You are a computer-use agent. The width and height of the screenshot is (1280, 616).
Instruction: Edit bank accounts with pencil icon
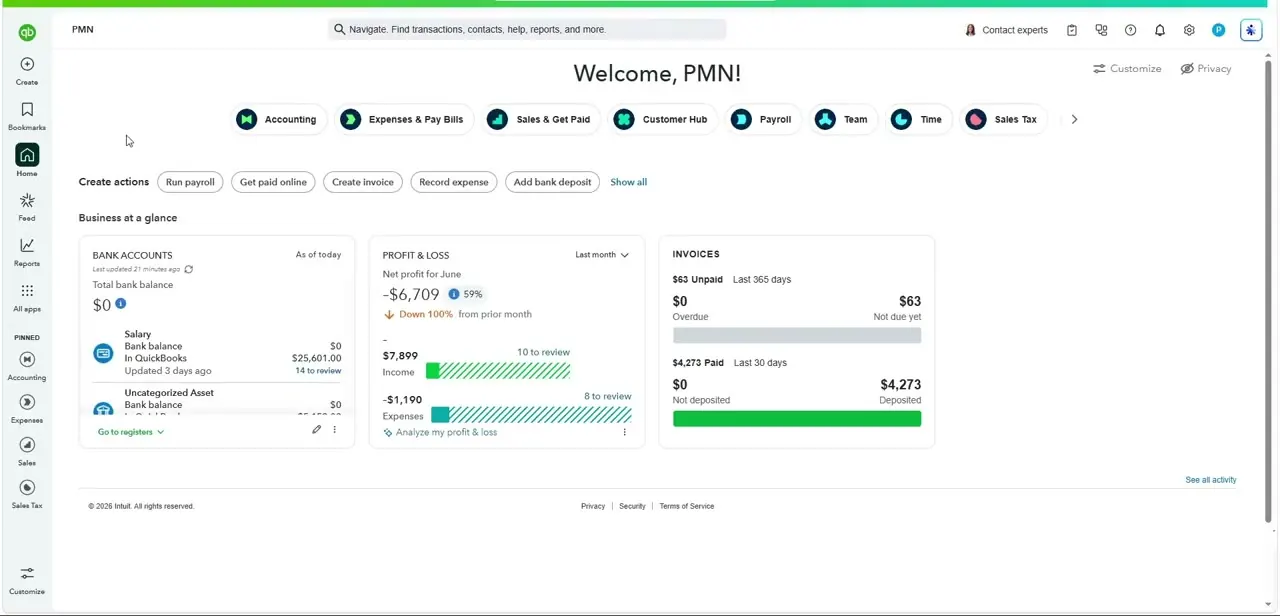(316, 430)
